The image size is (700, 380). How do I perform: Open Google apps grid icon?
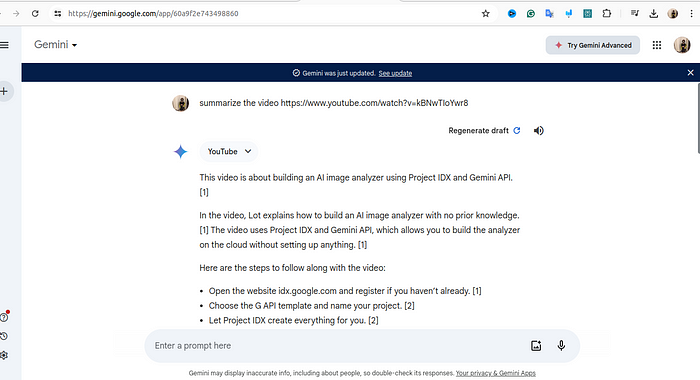coord(657,45)
